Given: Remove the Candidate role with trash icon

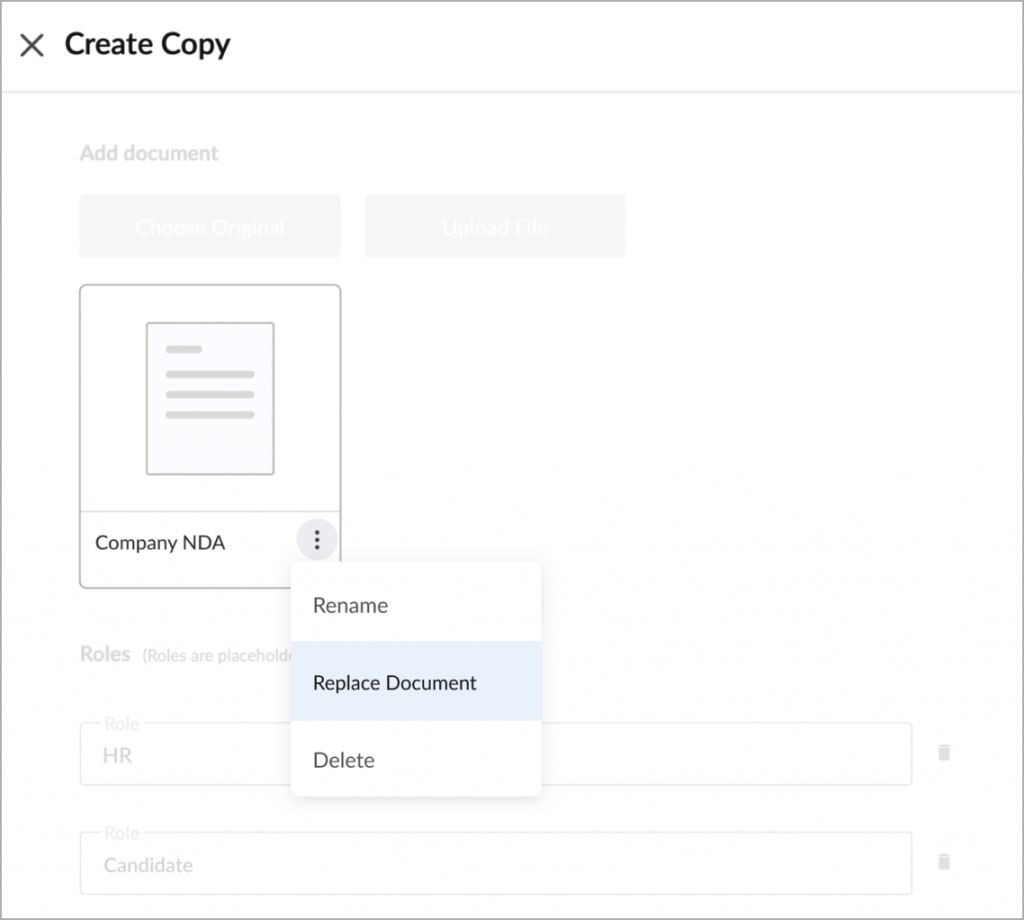Looking at the screenshot, I should (x=943, y=862).
